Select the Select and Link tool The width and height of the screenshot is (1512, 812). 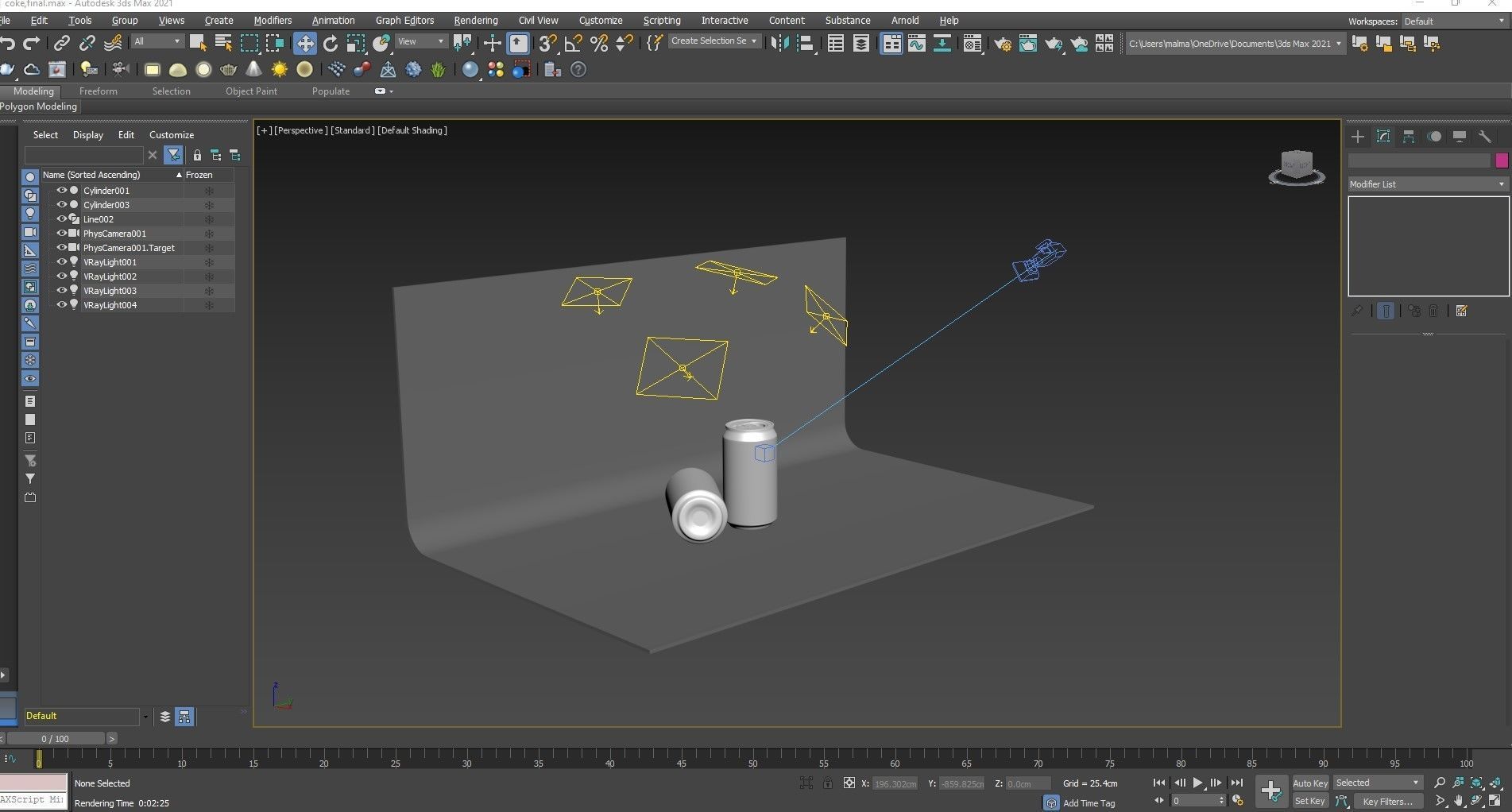coord(61,43)
